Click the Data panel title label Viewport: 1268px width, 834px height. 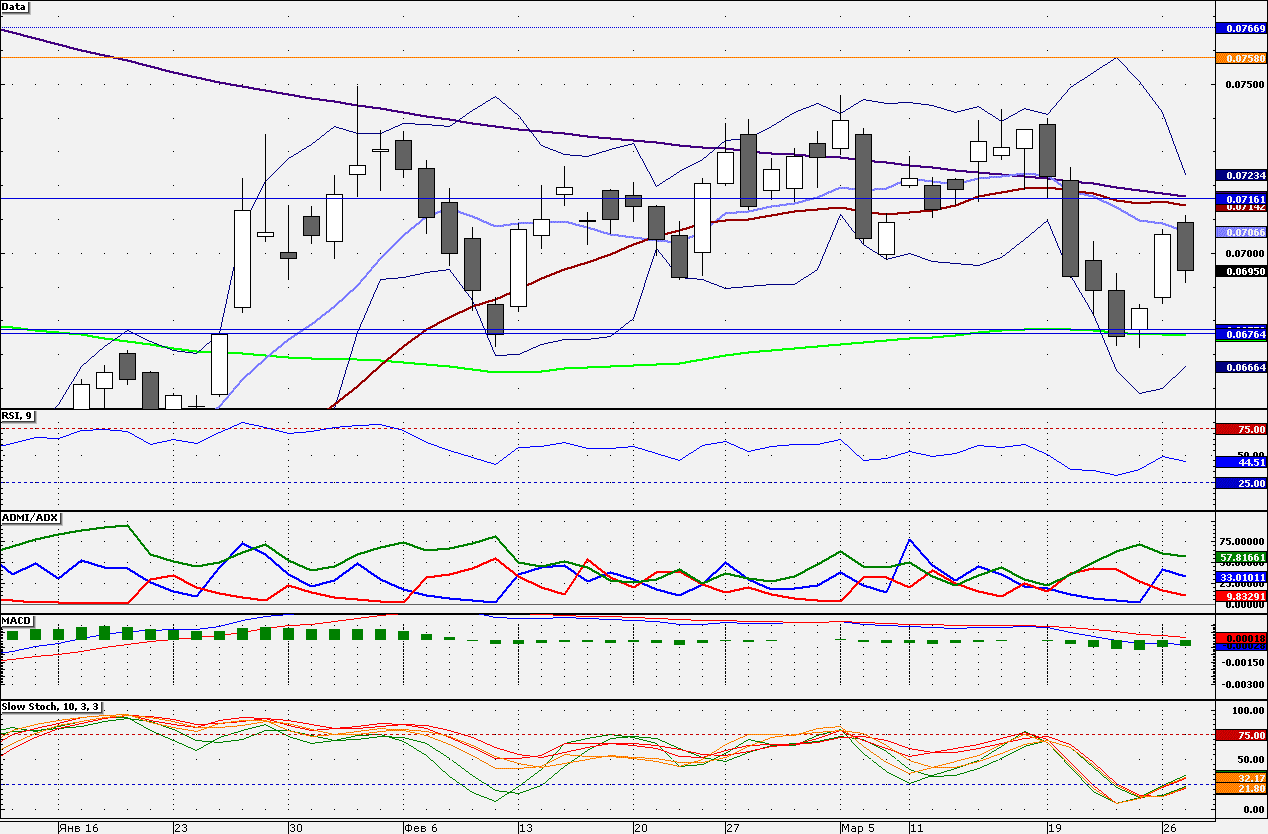point(15,6)
